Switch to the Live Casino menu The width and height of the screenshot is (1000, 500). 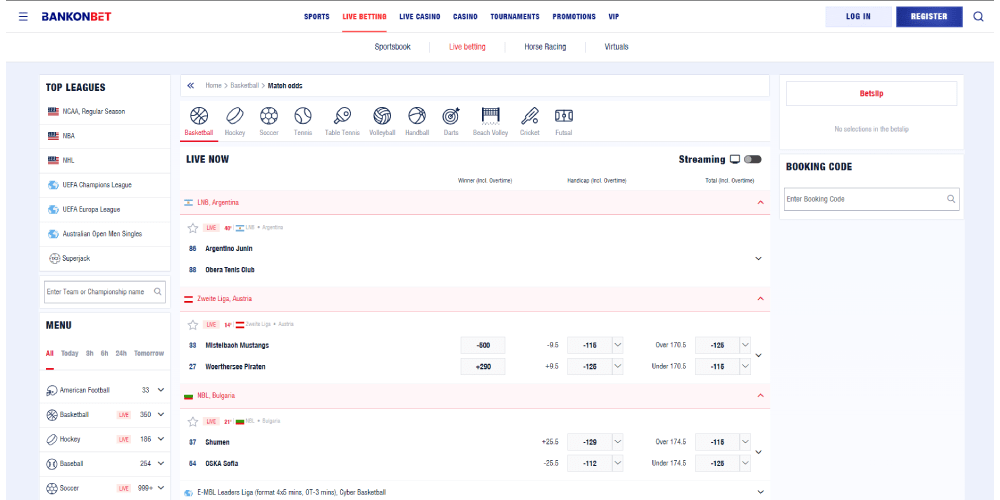(x=419, y=17)
